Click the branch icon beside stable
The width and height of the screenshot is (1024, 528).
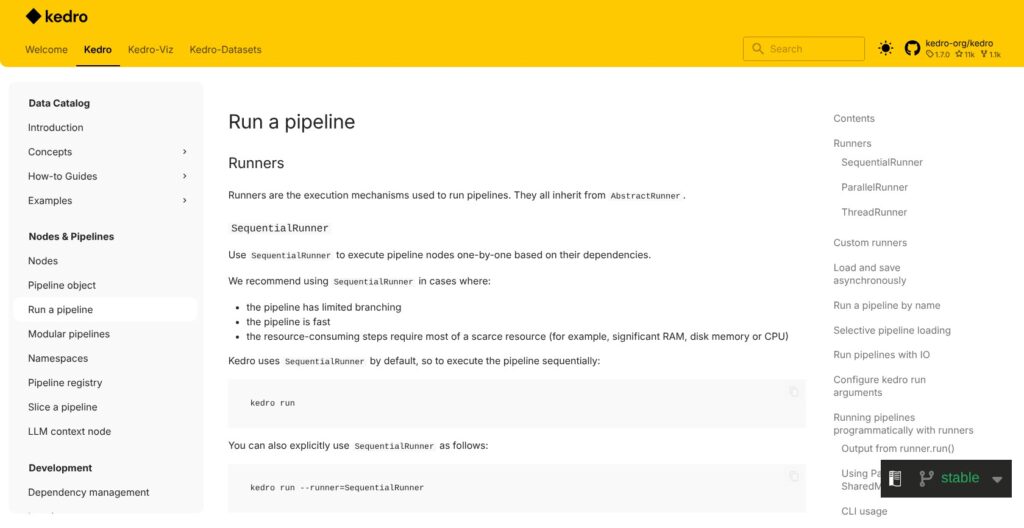[926, 478]
